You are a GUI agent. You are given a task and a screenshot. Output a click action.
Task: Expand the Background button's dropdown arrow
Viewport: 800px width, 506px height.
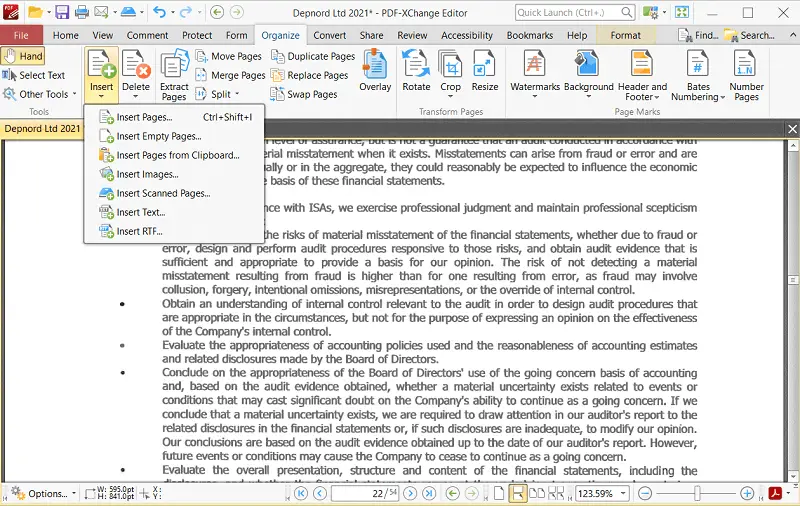pos(588,97)
